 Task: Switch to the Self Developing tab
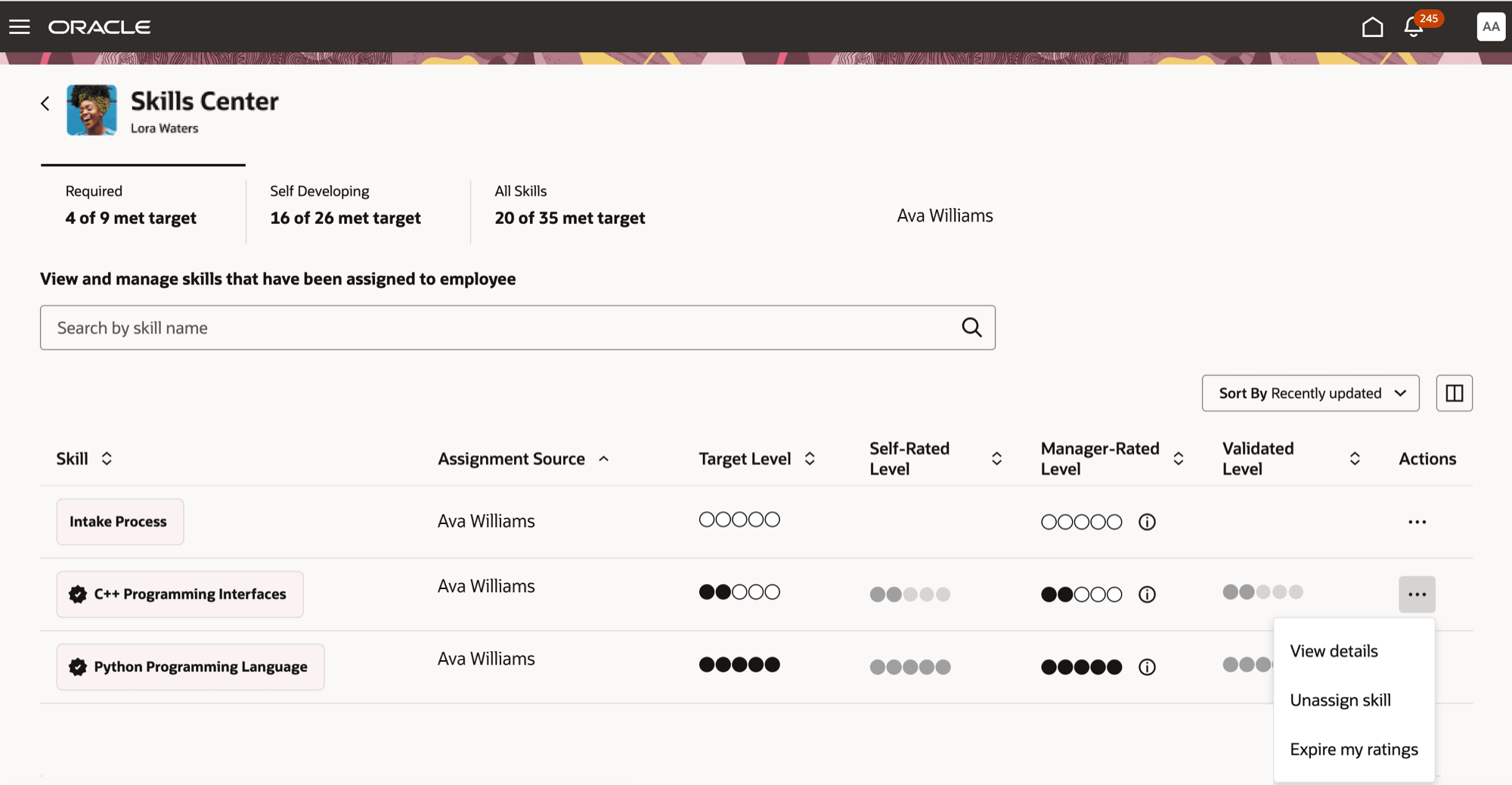(358, 205)
